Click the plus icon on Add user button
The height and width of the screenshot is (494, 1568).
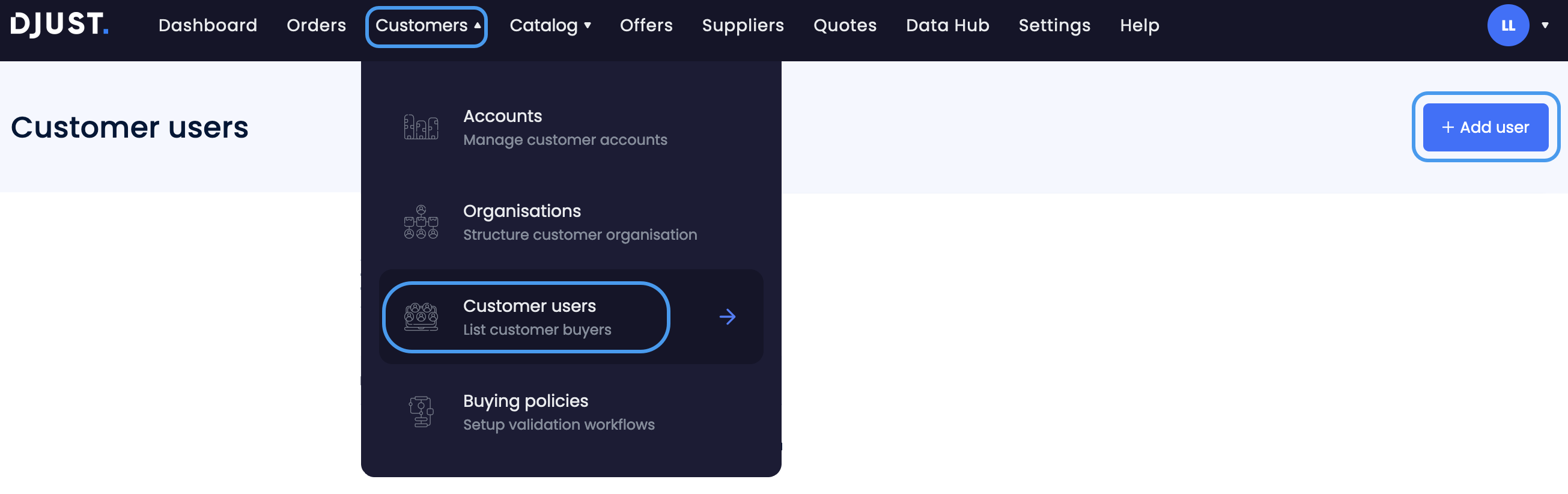1448,127
